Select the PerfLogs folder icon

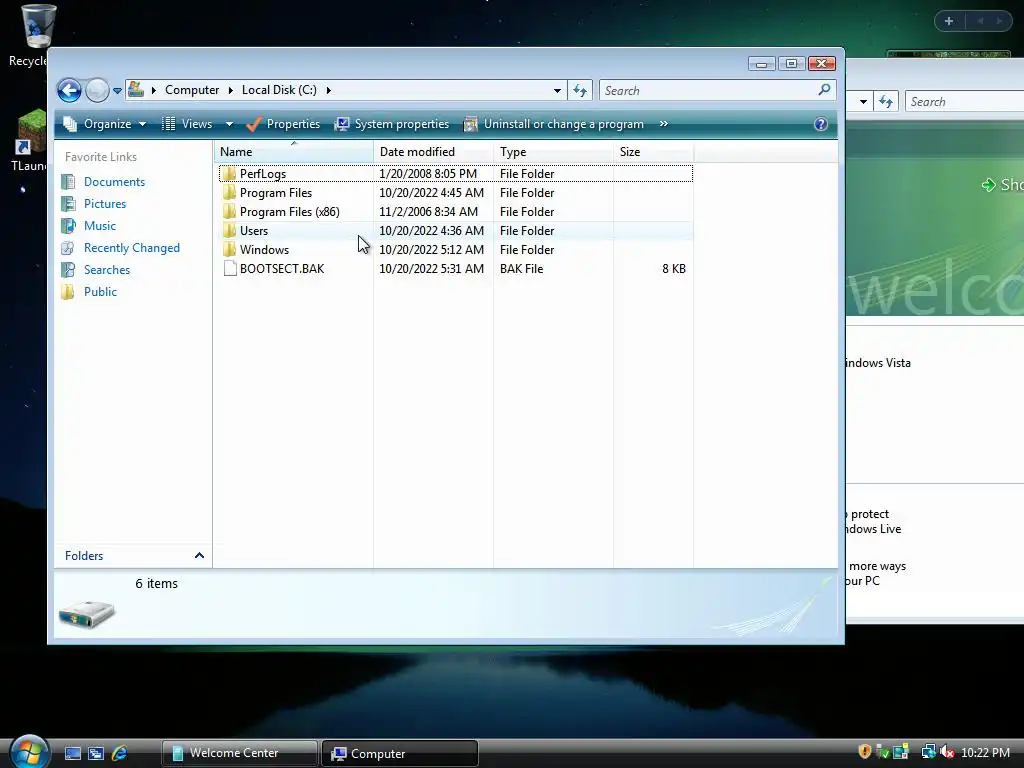tap(229, 174)
